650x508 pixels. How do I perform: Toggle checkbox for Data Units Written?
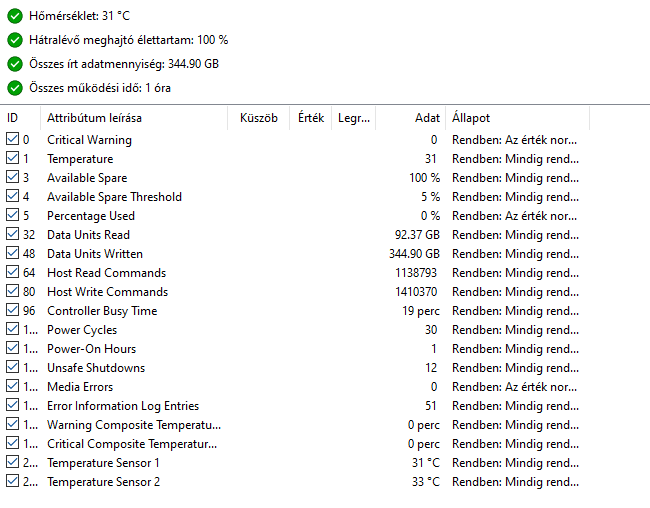coord(12,254)
